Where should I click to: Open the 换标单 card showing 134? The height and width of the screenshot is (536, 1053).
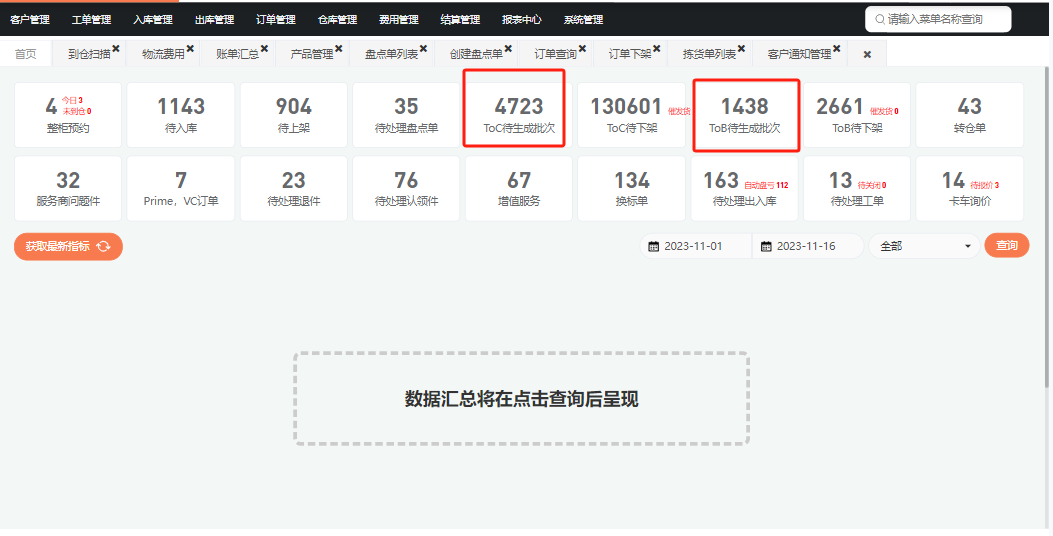pyautogui.click(x=631, y=189)
